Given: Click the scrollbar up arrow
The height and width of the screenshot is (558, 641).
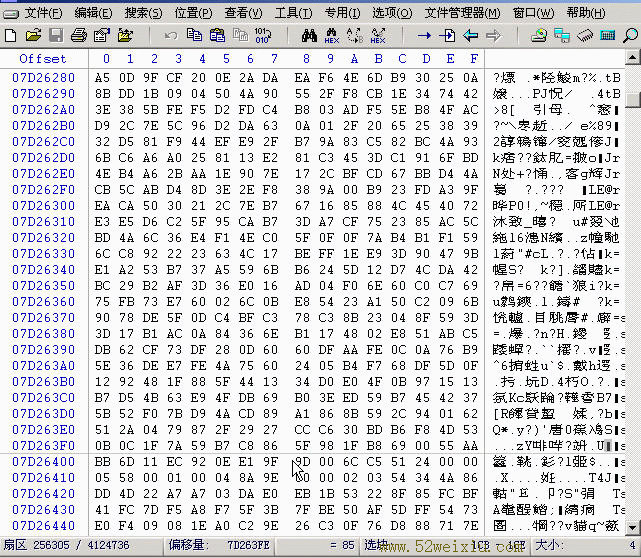Looking at the screenshot, I should click(633, 58).
